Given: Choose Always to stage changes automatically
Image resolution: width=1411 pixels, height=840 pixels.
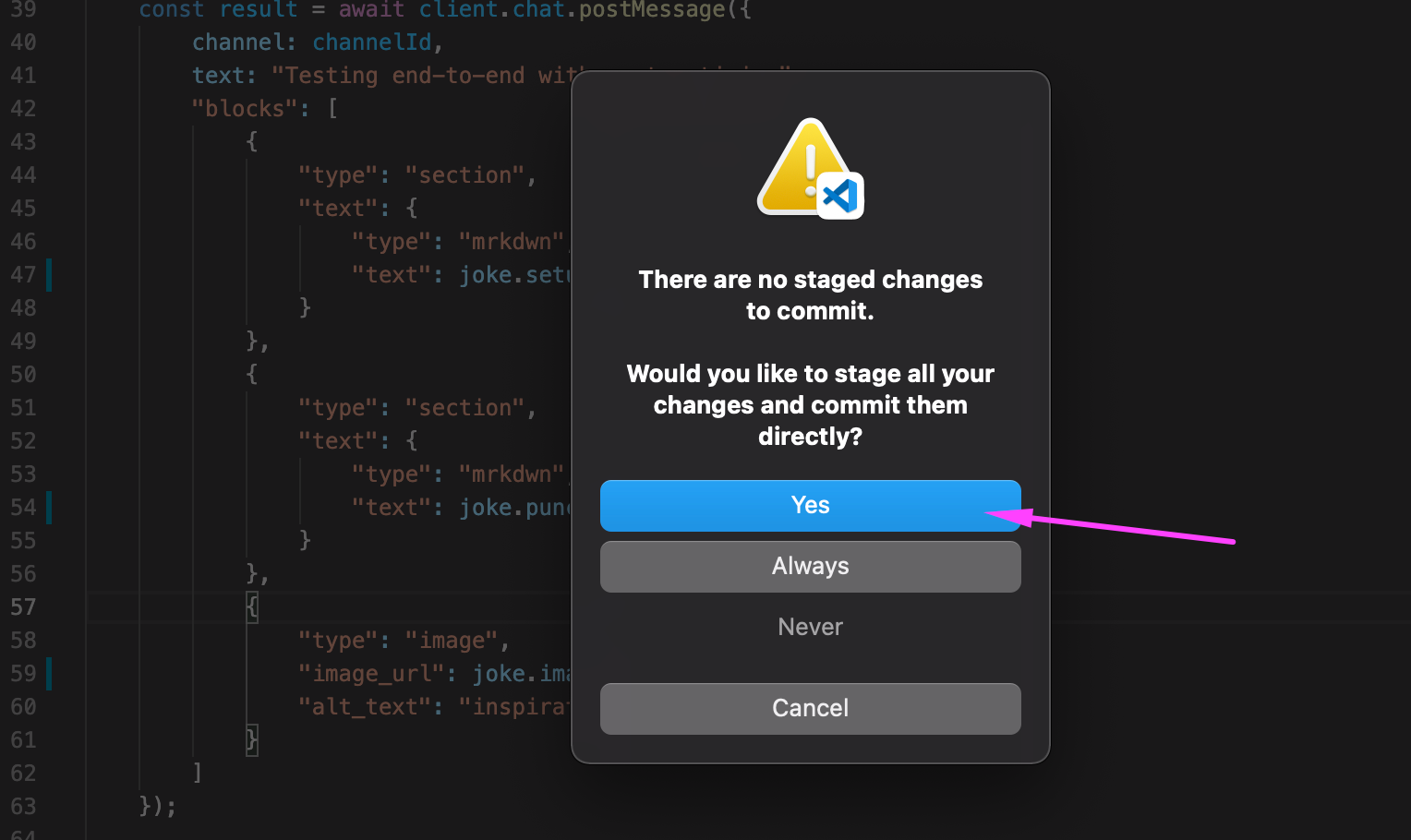Looking at the screenshot, I should coord(810,566).
